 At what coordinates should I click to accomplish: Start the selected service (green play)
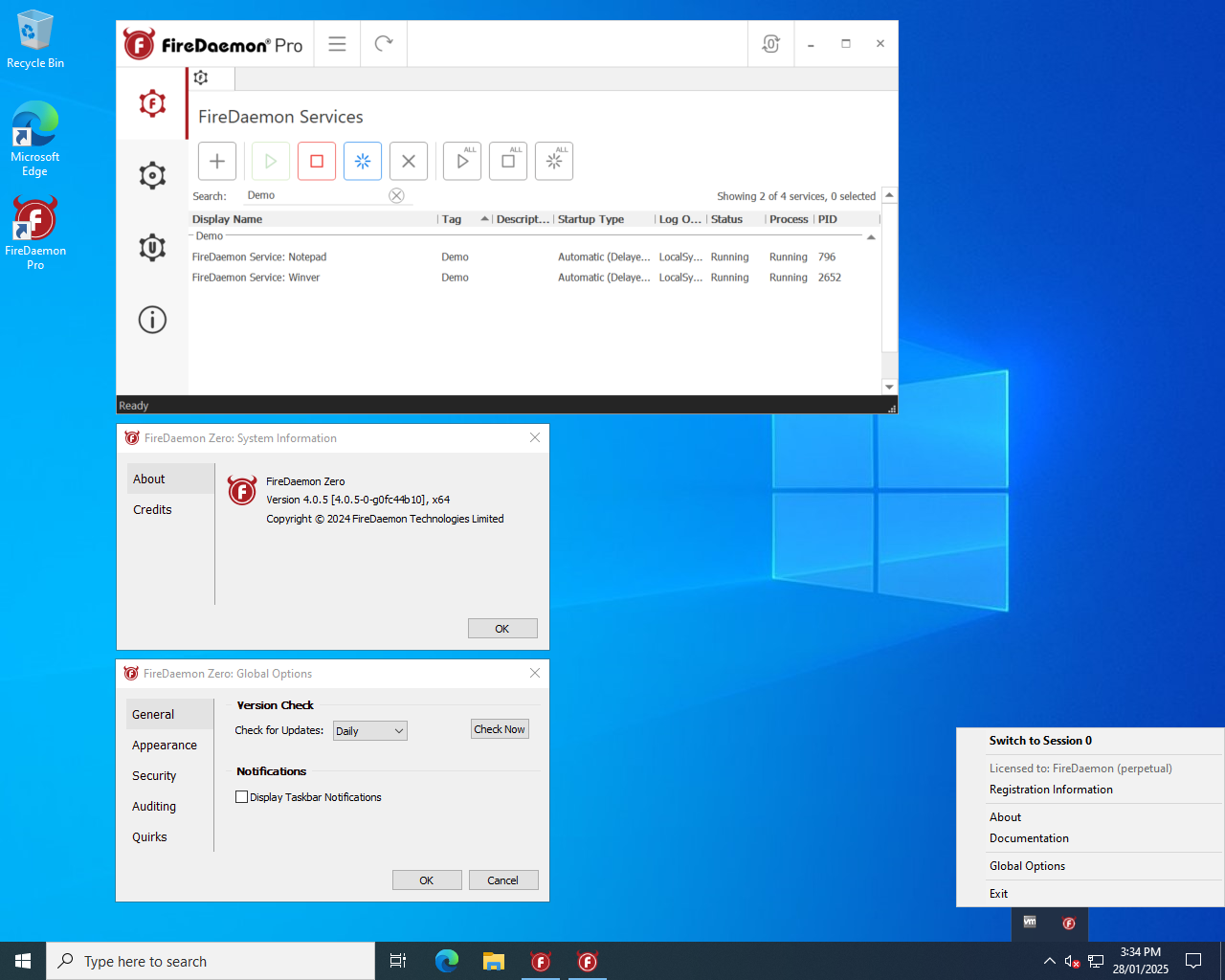pos(271,161)
